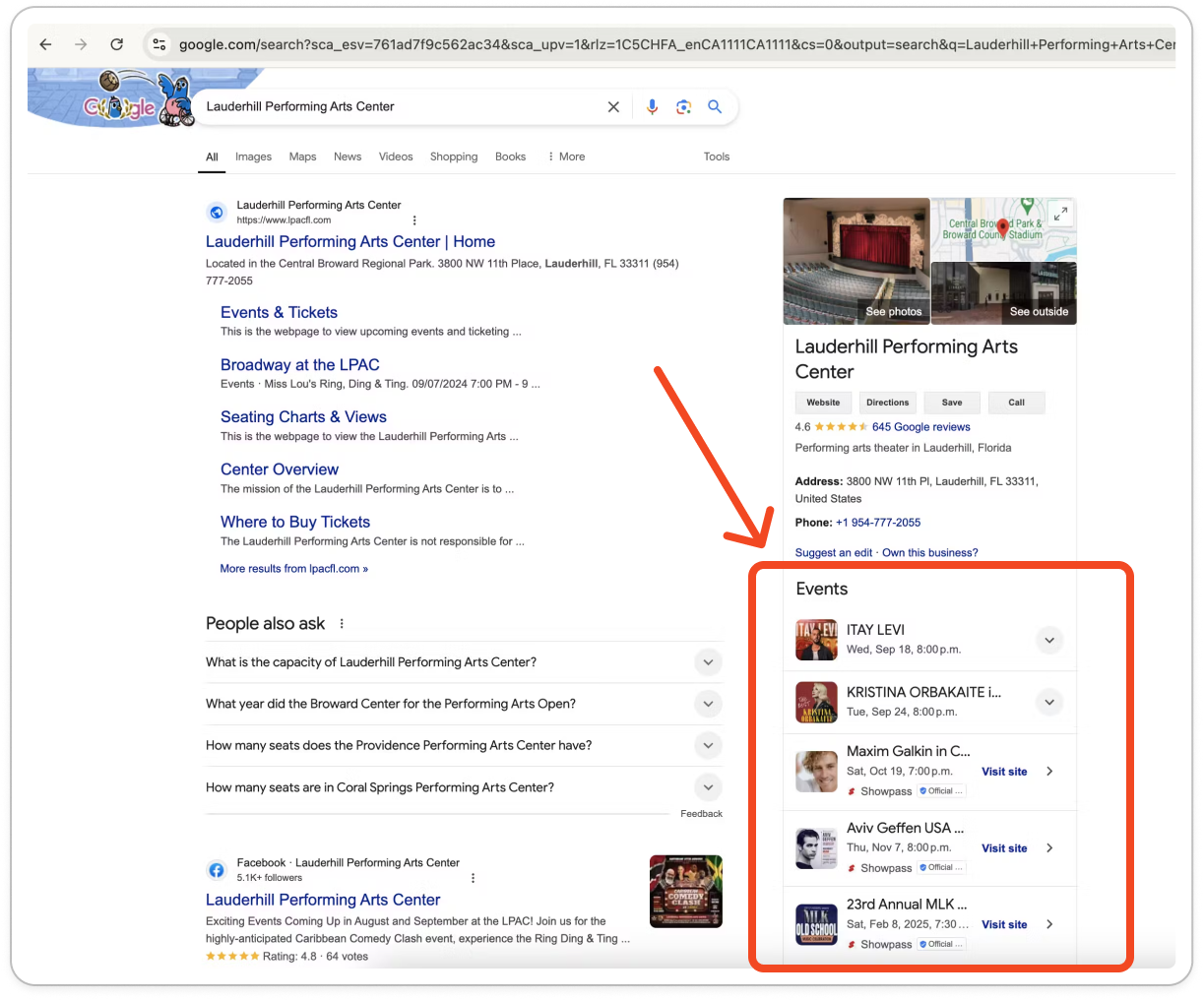Switch to the Shopping tab
Image resolution: width=1204 pixels, height=1000 pixels.
coord(454,156)
